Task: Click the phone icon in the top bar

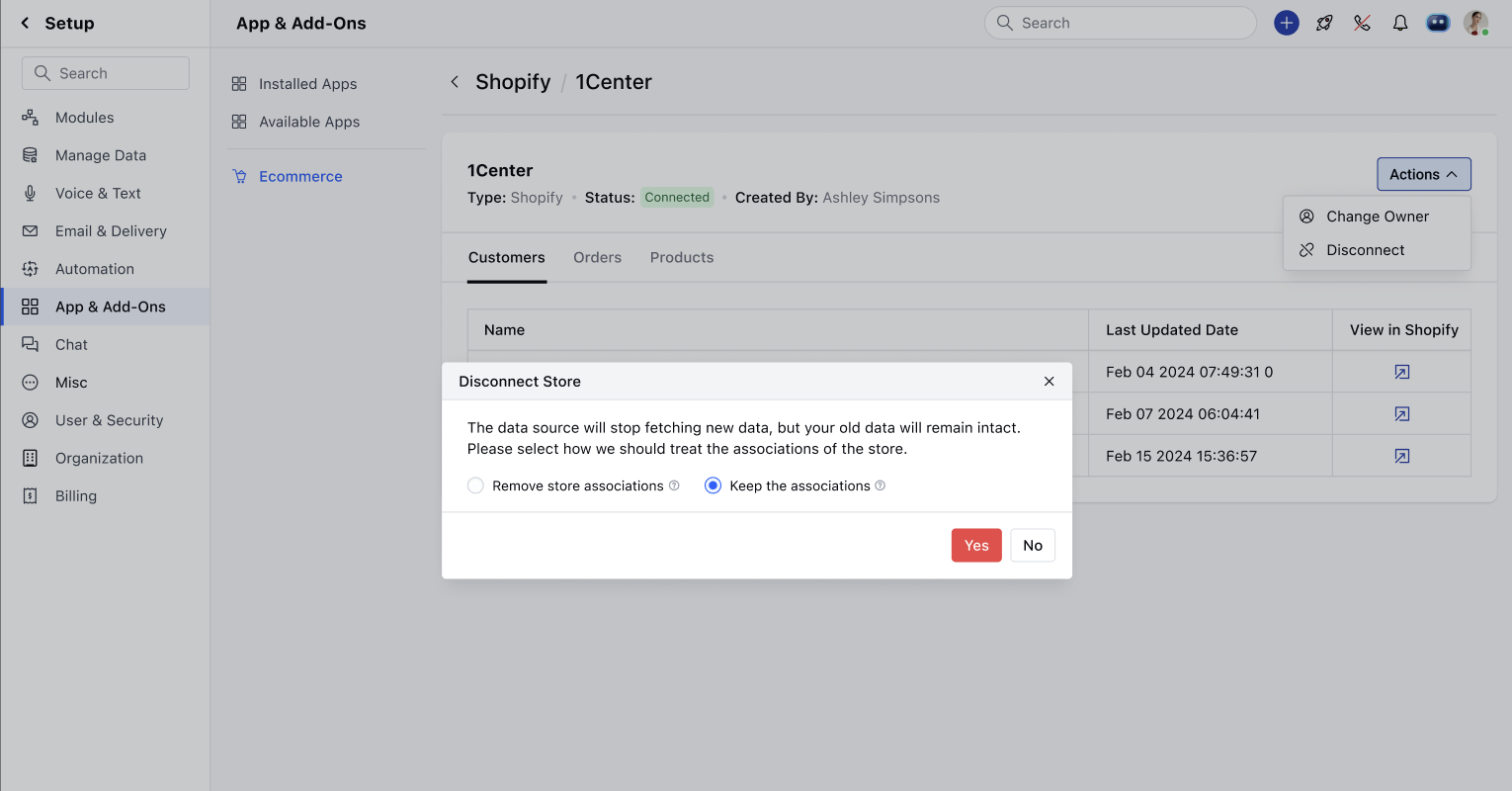Action: pyautogui.click(x=1363, y=23)
